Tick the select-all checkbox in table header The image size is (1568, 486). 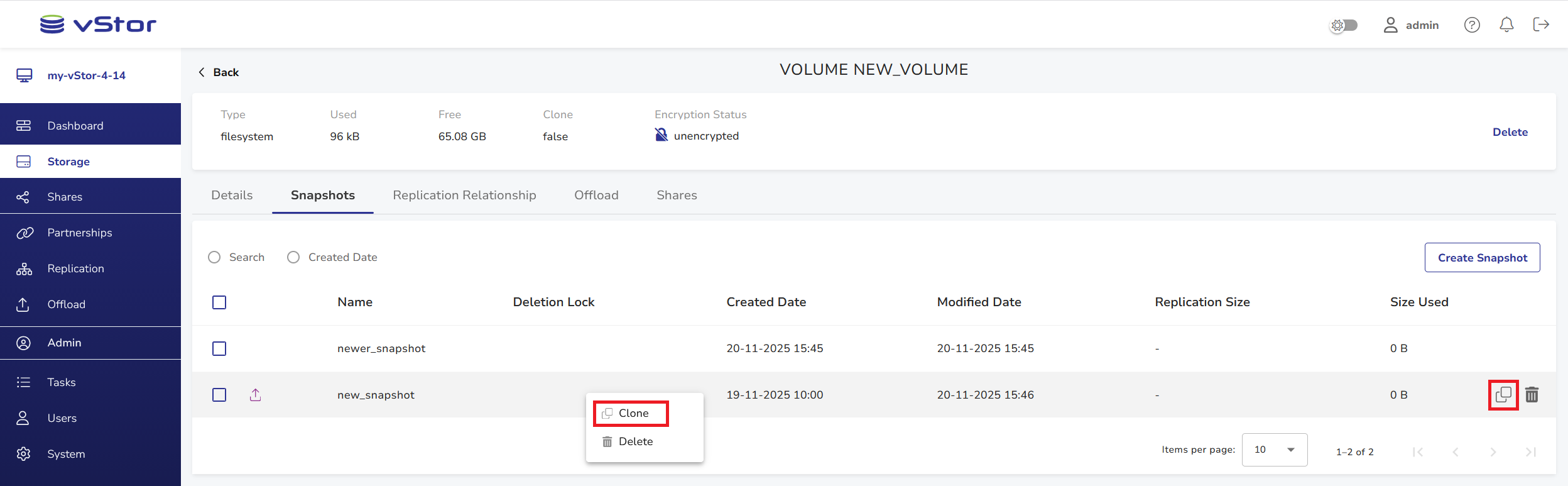[x=219, y=302]
